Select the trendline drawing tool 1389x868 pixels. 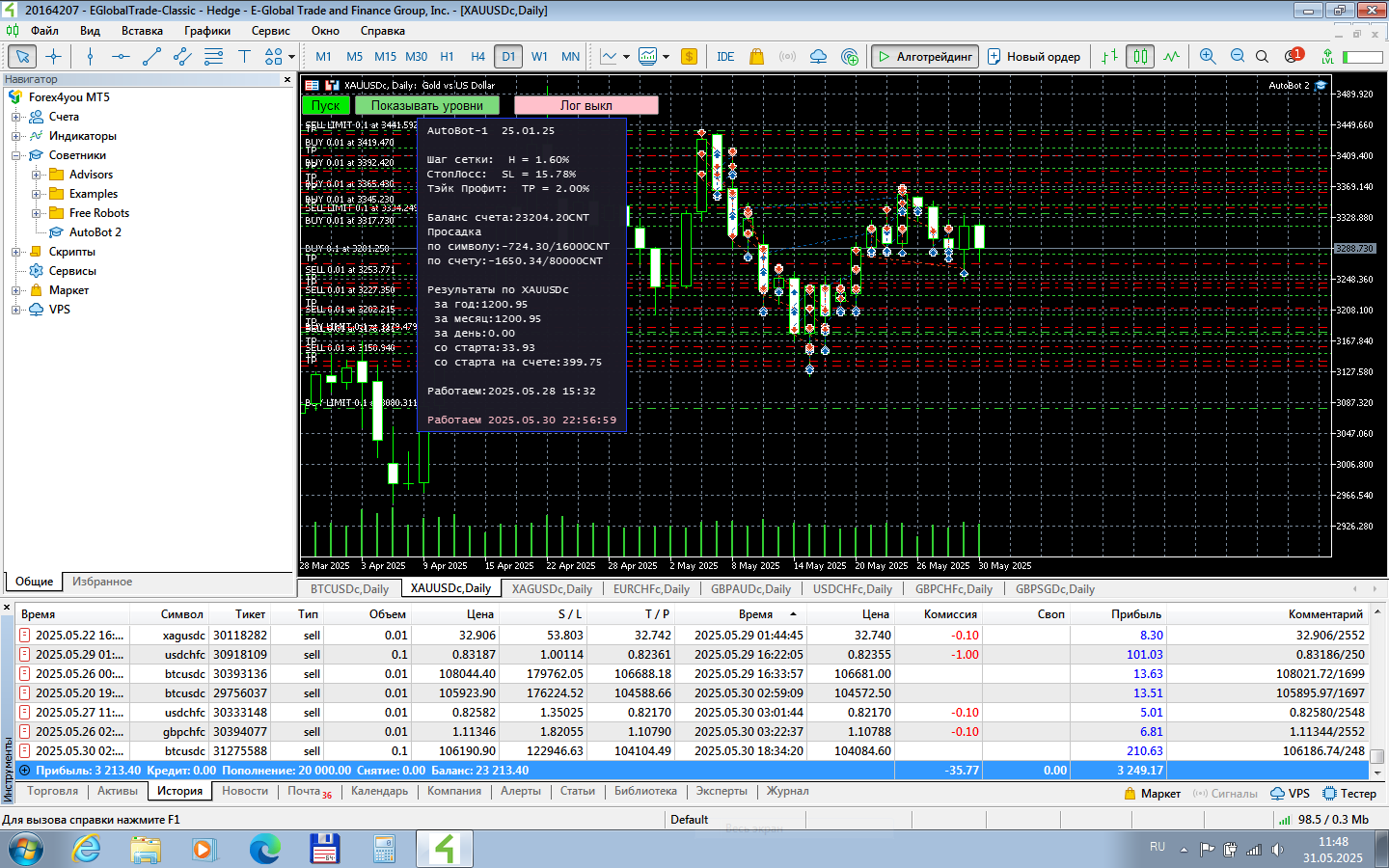click(x=151, y=57)
